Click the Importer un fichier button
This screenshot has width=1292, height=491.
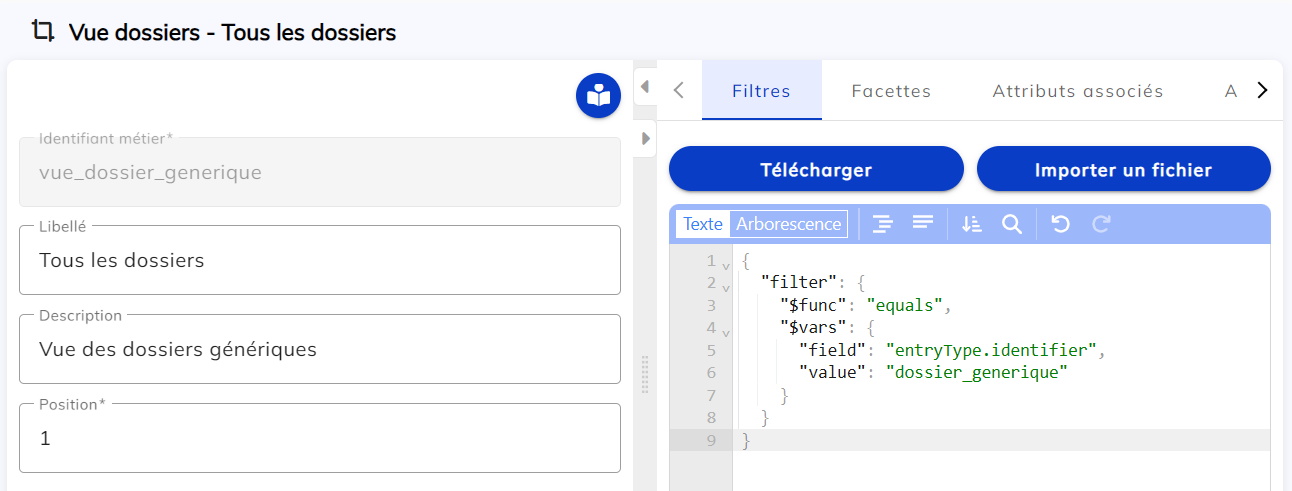pos(1123,170)
